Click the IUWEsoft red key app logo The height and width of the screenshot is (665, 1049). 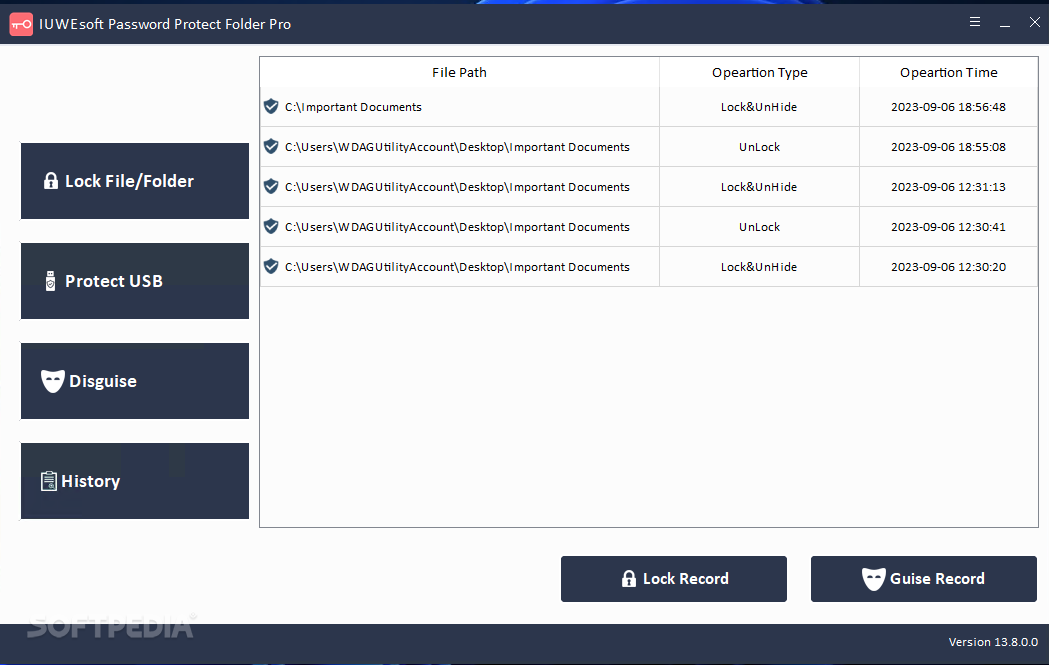pos(21,24)
